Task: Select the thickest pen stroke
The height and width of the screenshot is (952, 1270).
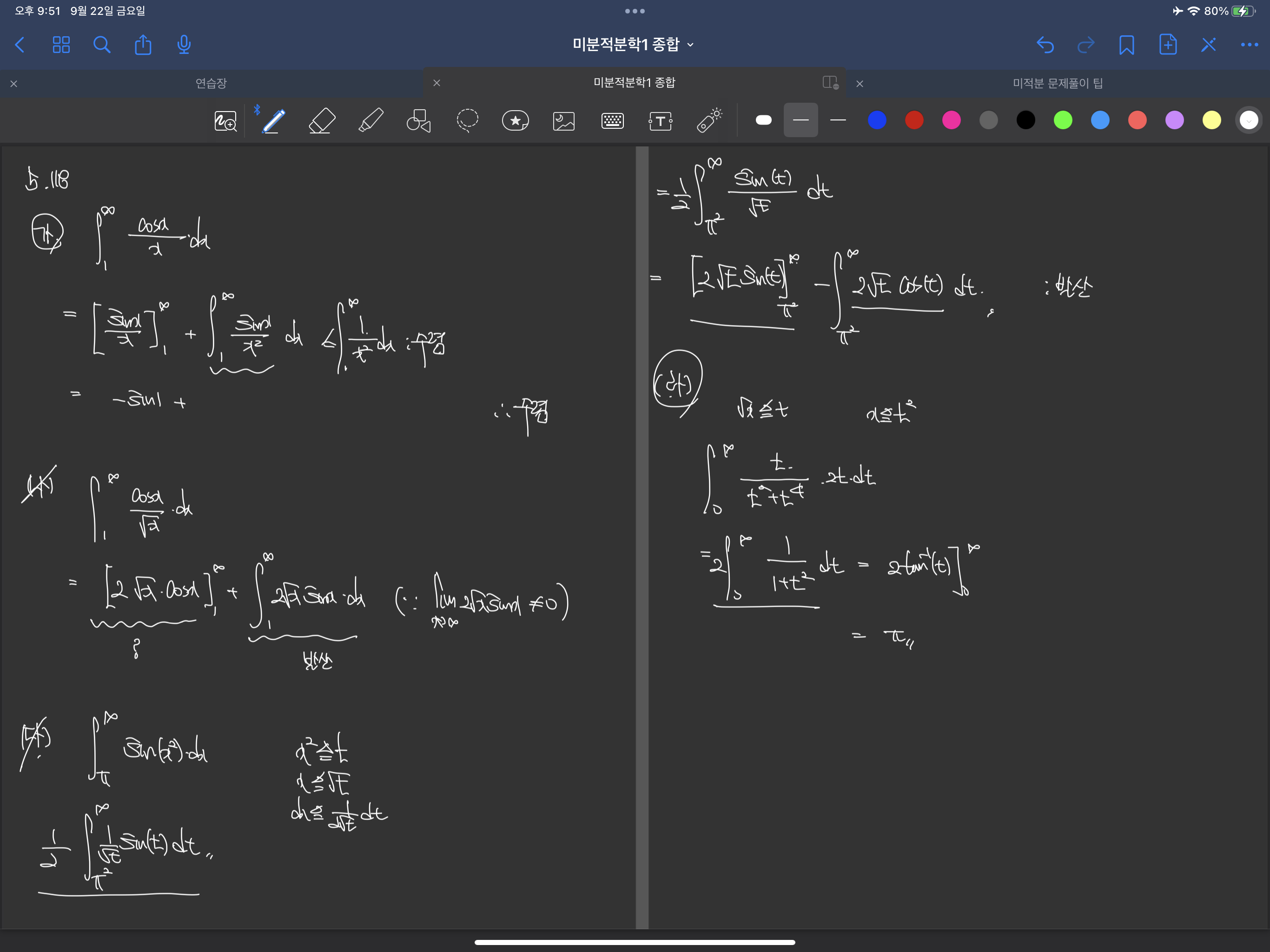Action: coord(764,120)
